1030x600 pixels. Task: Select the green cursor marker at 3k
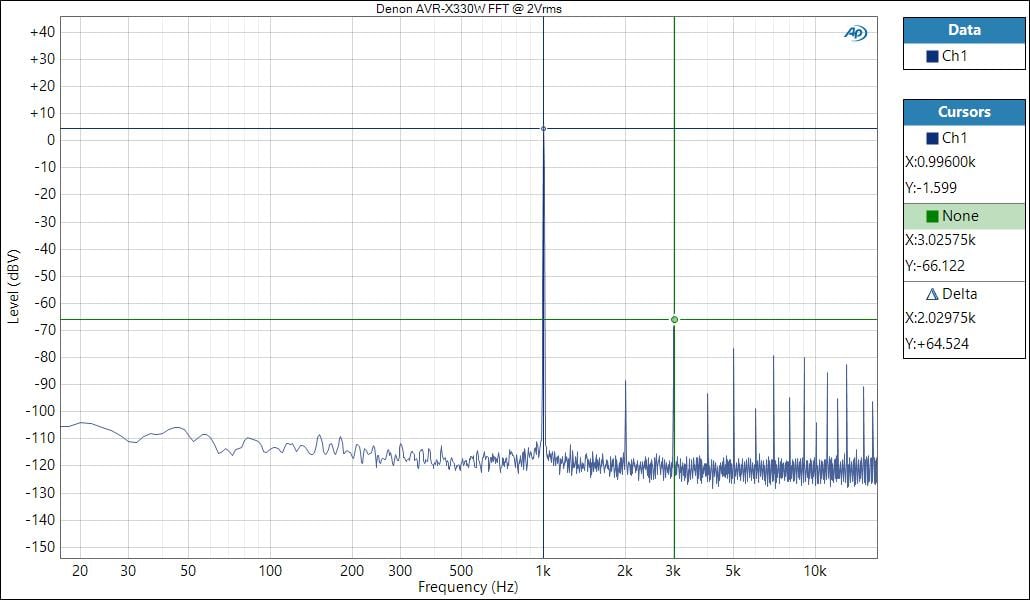click(674, 320)
